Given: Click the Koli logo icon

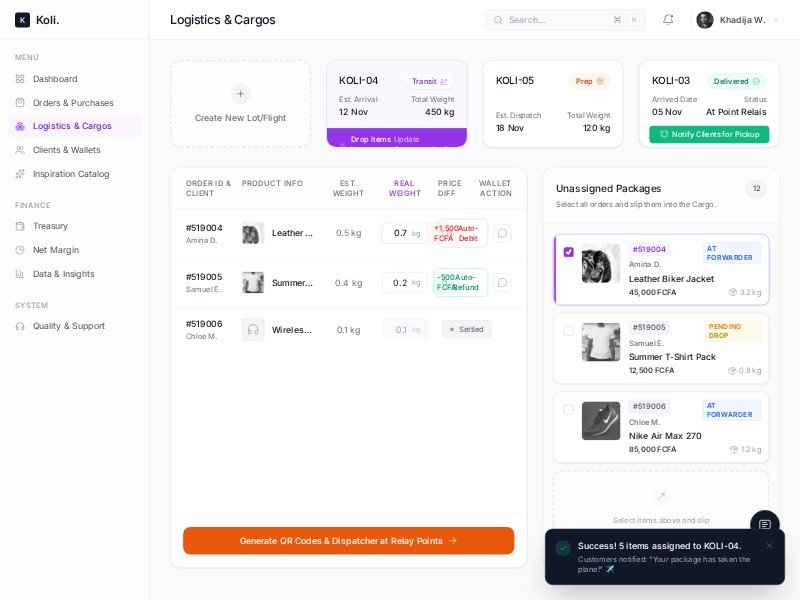Looking at the screenshot, I should point(22,20).
